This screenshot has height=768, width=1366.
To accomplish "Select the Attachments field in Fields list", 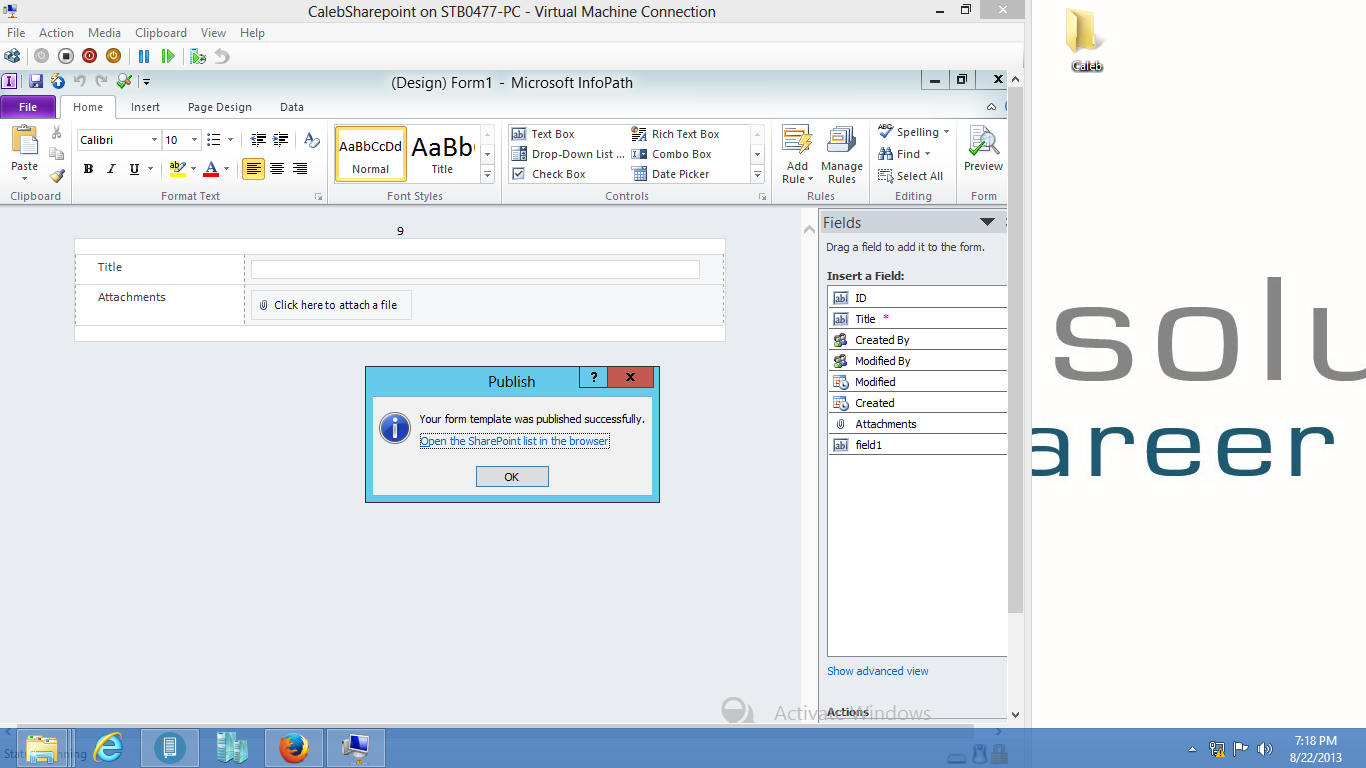I will tap(917, 424).
